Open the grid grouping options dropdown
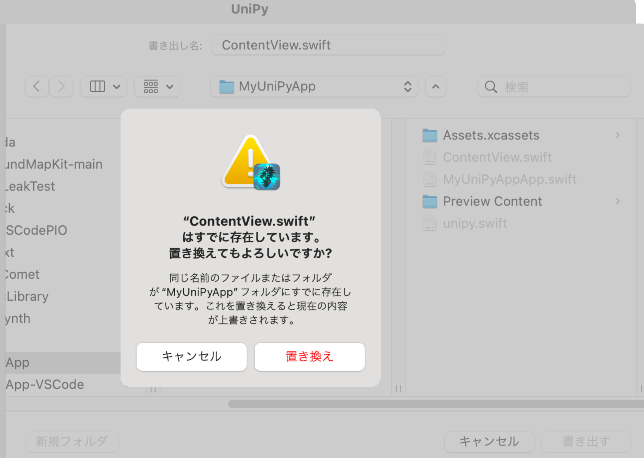Screen dimensions: 644x458 click(157, 87)
